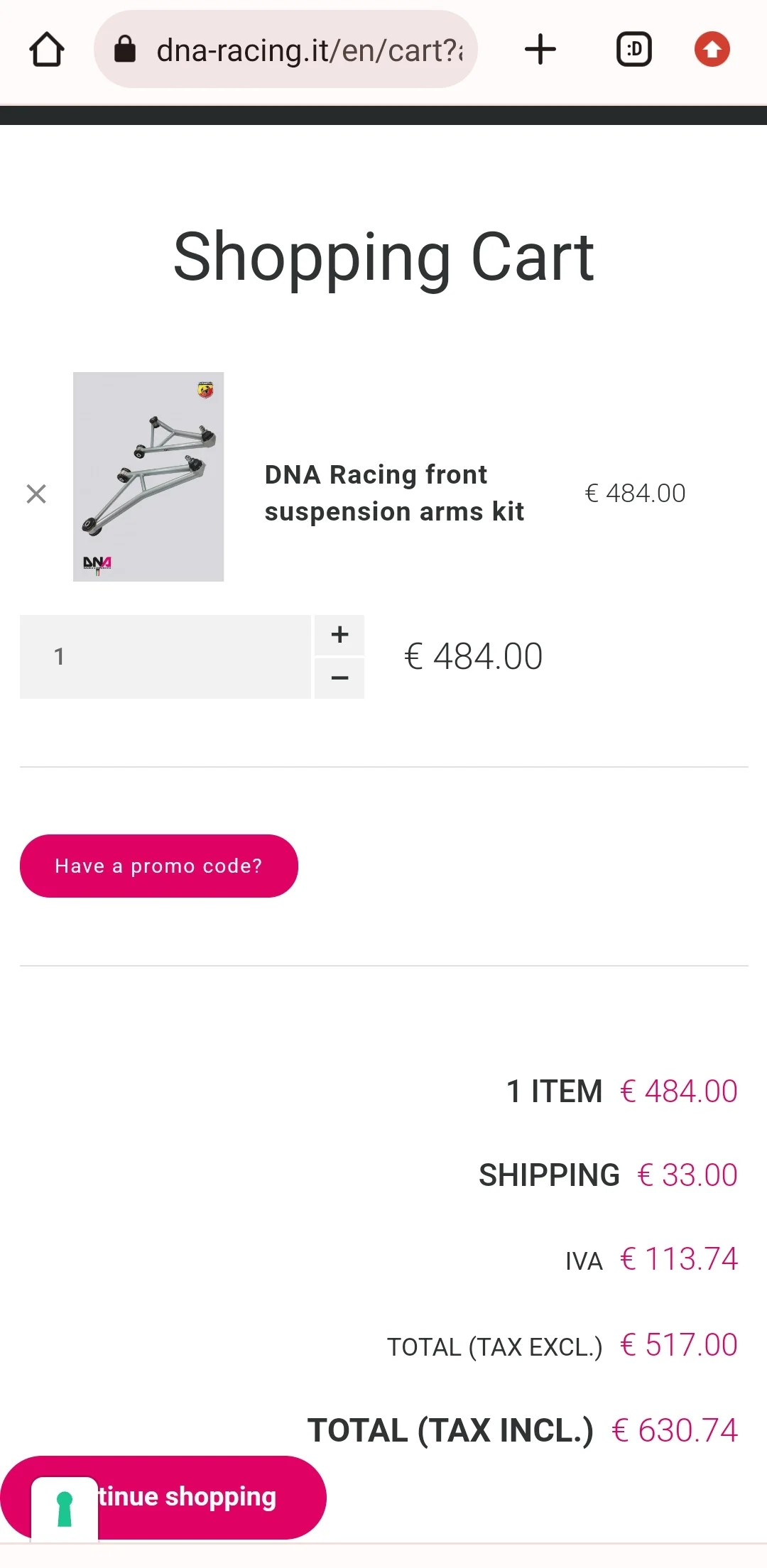Click the € 33.00 shipping amount
The image size is (767, 1568).
pos(687,1175)
